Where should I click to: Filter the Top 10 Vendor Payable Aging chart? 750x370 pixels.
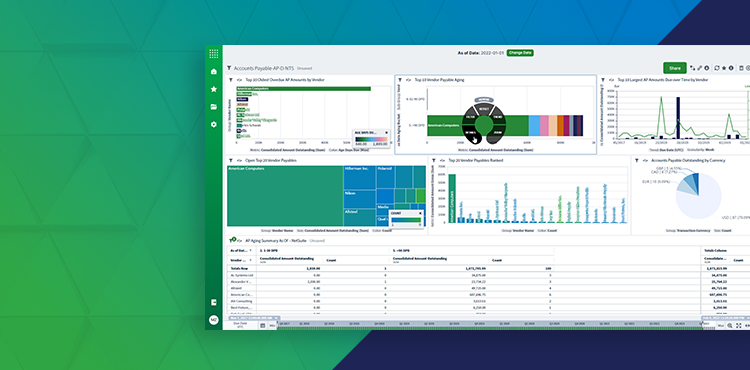400,80
